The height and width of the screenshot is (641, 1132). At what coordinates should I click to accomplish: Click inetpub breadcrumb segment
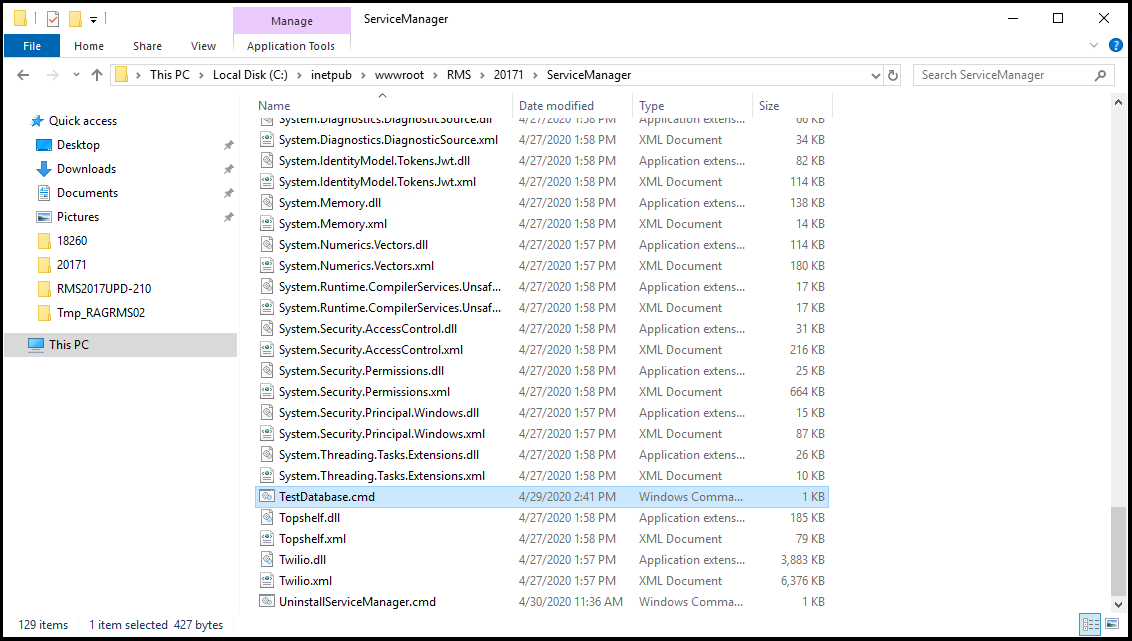(x=331, y=75)
